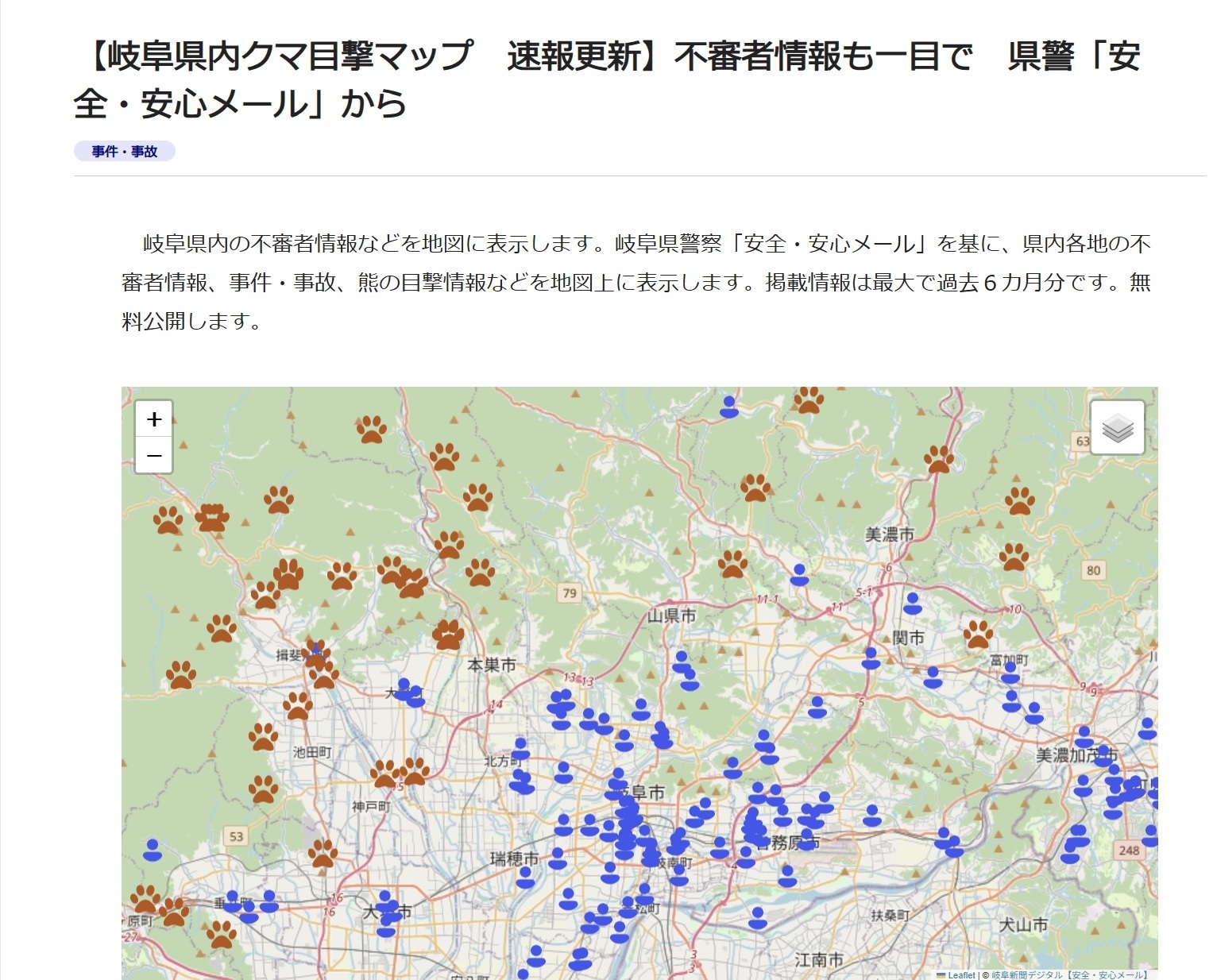Image resolution: width=1217 pixels, height=980 pixels.
Task: Click the bear paw marker below the layers button
Action: (1019, 500)
